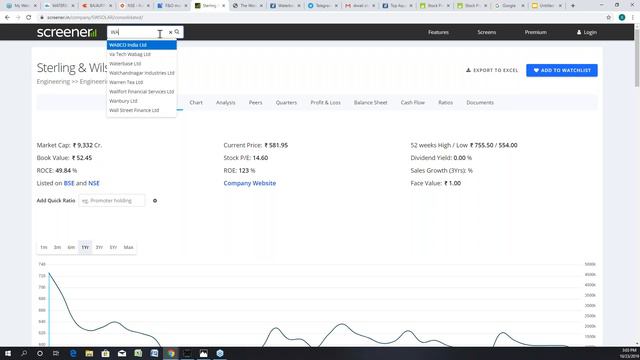Go to the Cash Flow section tab
The height and width of the screenshot is (360, 640).
(x=413, y=102)
